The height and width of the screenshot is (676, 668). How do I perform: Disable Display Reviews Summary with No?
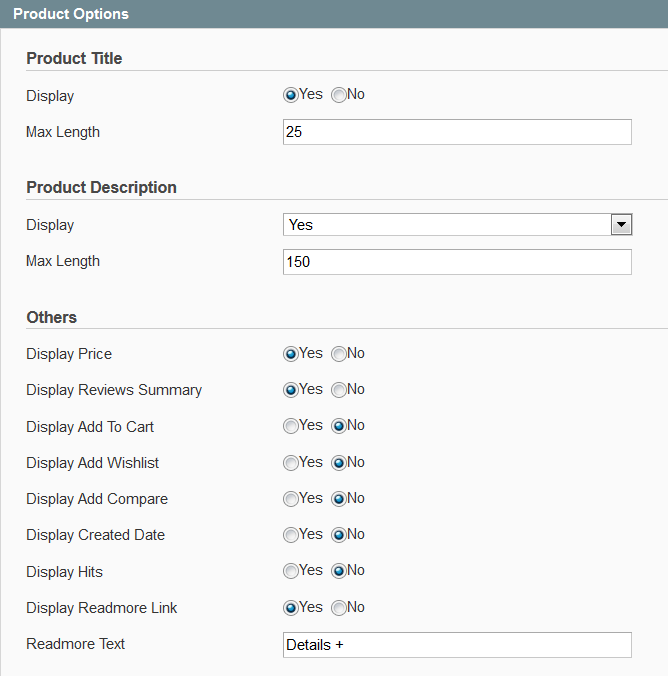[x=339, y=390]
